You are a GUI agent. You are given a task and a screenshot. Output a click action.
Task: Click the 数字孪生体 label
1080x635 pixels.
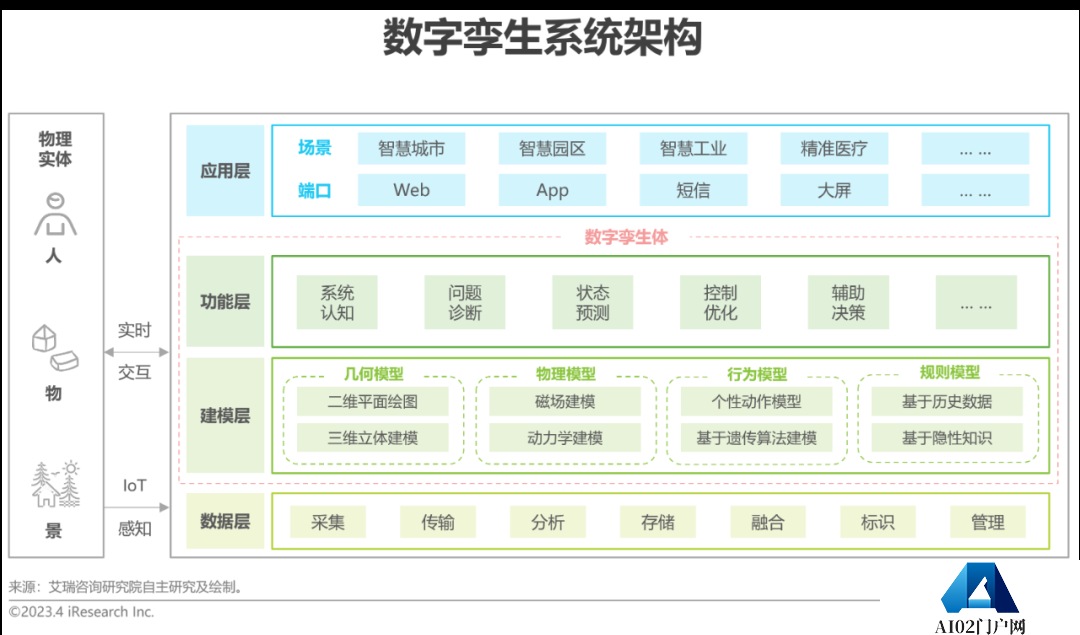[x=626, y=237]
